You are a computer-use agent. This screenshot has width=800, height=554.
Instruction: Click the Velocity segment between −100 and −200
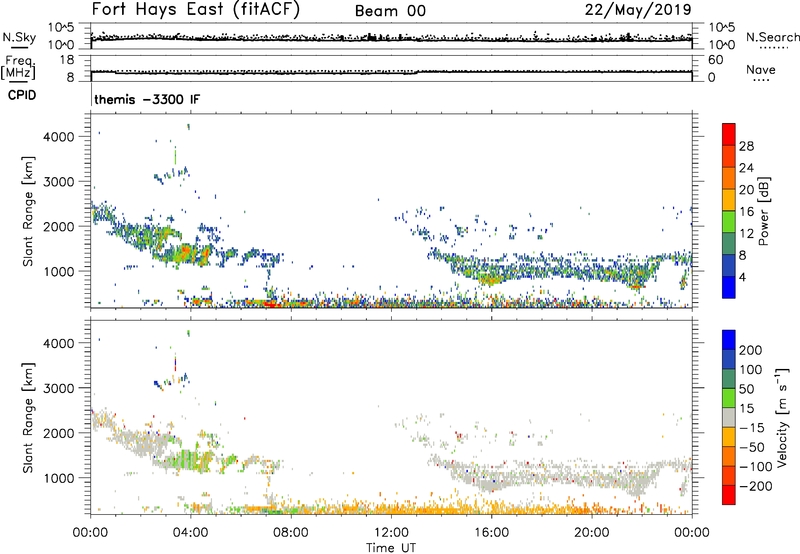[729, 476]
